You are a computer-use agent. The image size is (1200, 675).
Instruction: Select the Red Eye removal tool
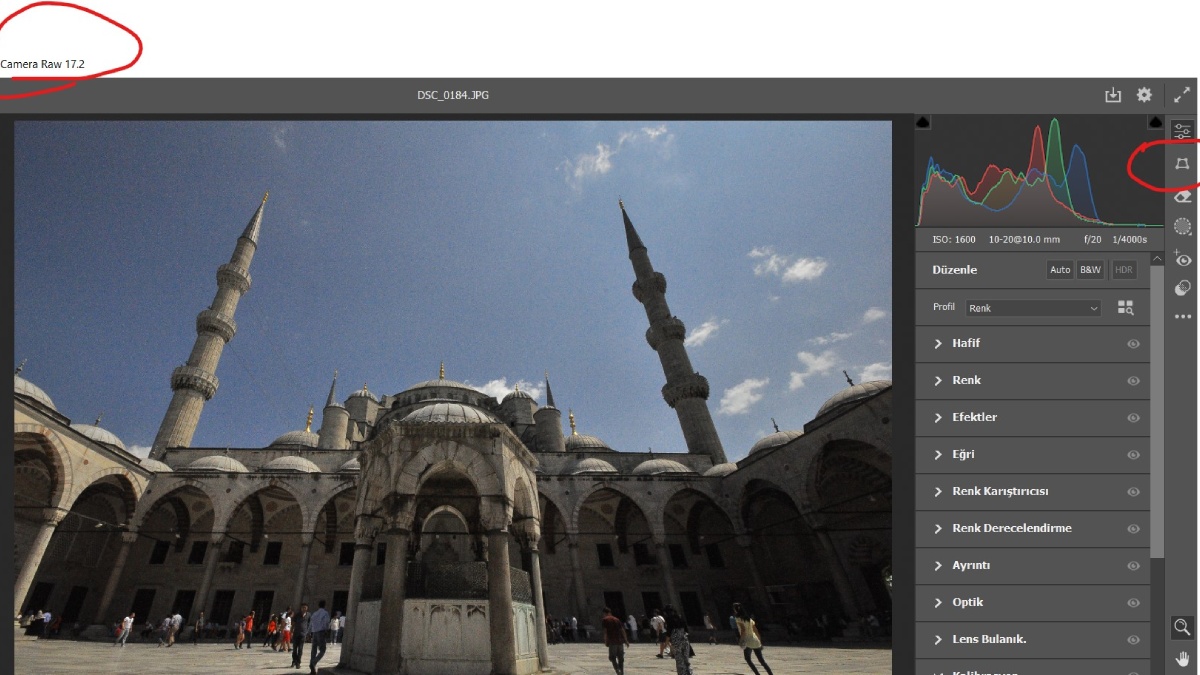pyautogui.click(x=1182, y=259)
